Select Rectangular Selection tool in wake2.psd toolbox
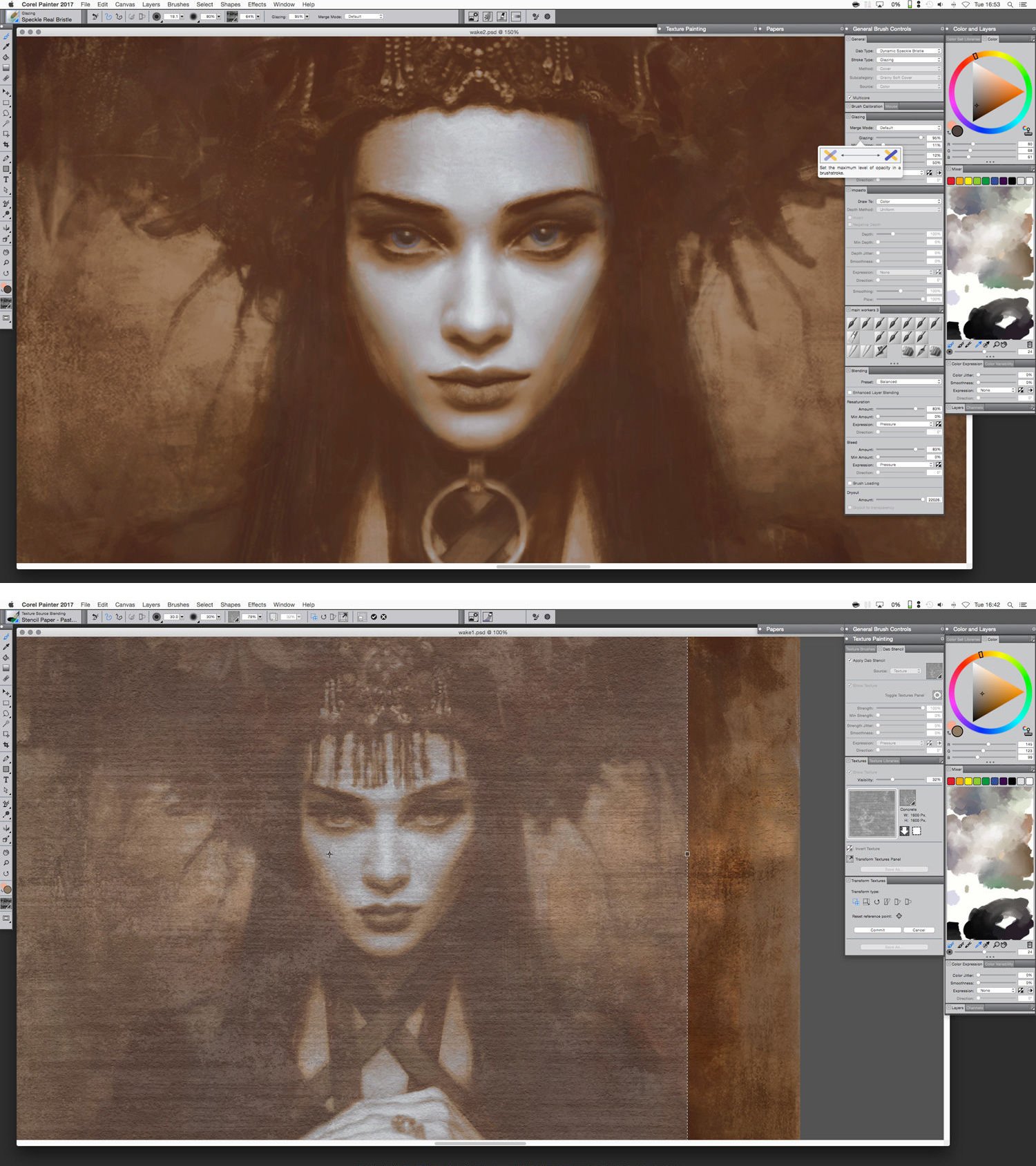This screenshot has height=1166, width=1036. tap(6, 102)
